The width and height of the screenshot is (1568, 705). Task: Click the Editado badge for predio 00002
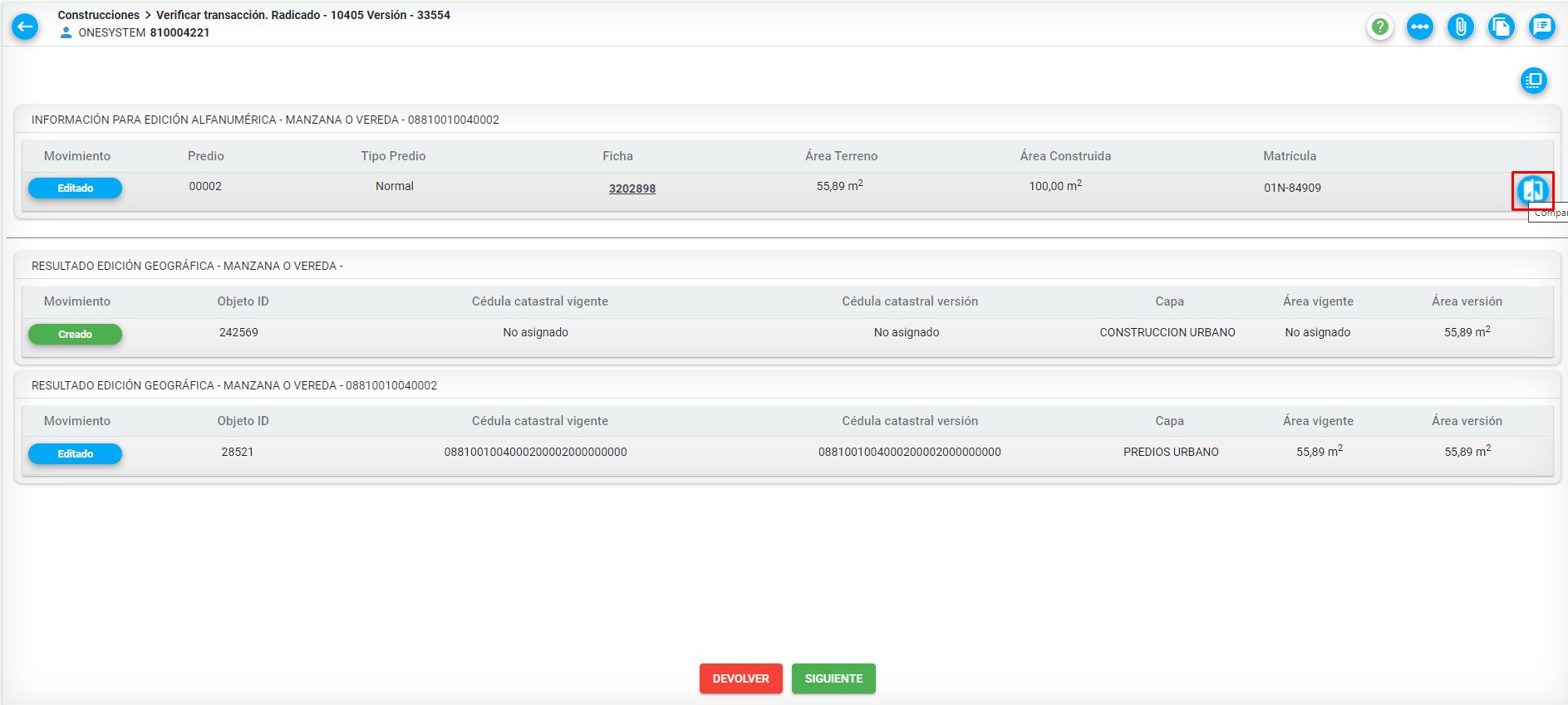tap(75, 188)
